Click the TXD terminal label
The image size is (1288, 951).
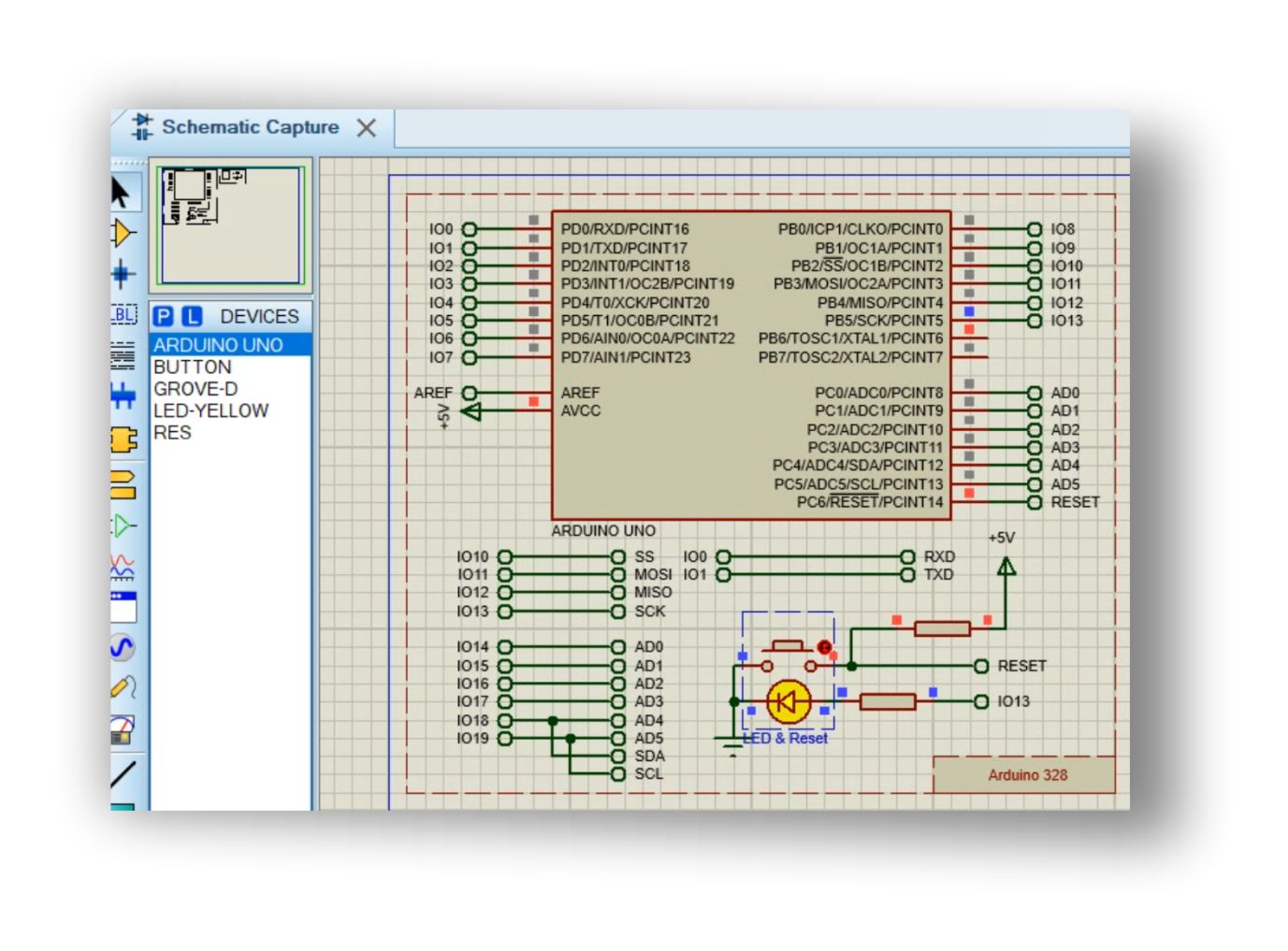click(x=938, y=575)
